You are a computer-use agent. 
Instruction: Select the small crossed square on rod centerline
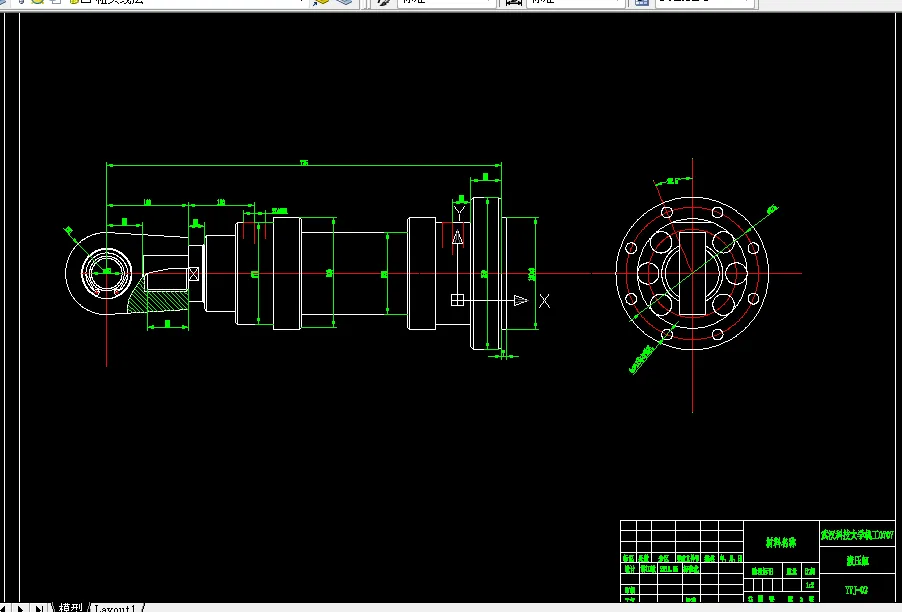click(x=194, y=274)
